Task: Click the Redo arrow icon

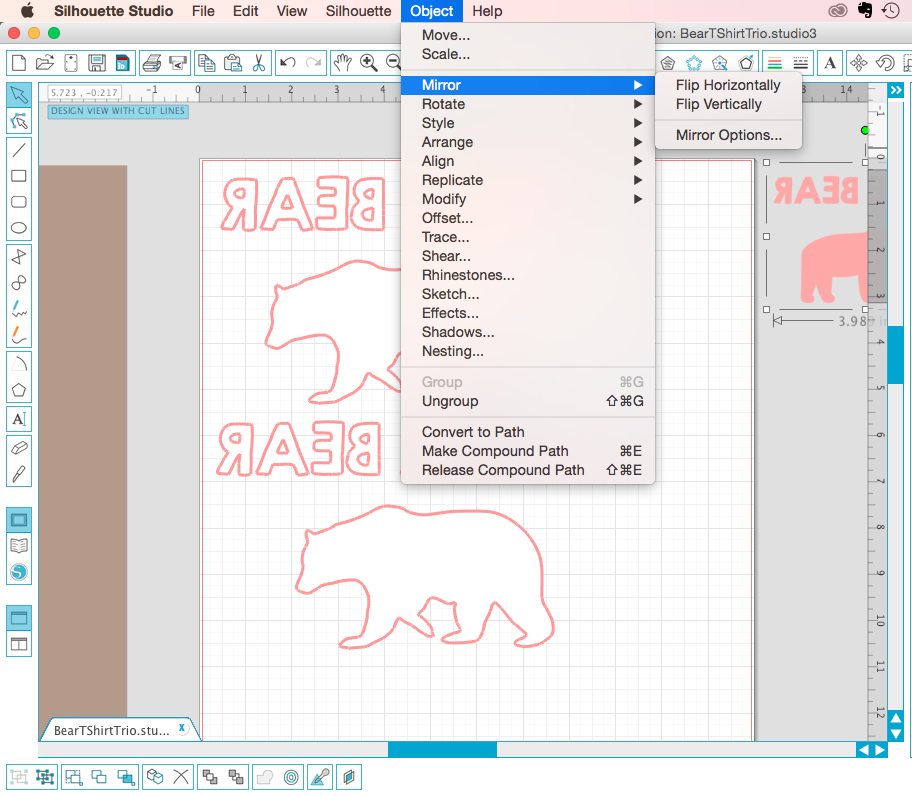Action: [x=314, y=63]
